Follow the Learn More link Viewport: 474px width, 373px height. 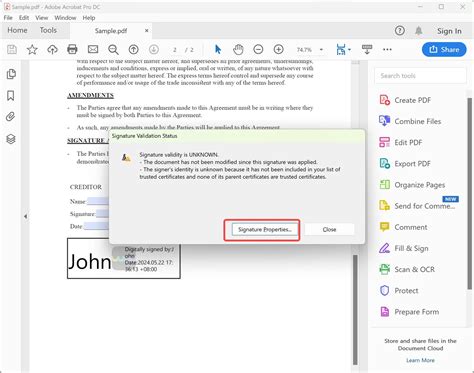tap(420, 360)
